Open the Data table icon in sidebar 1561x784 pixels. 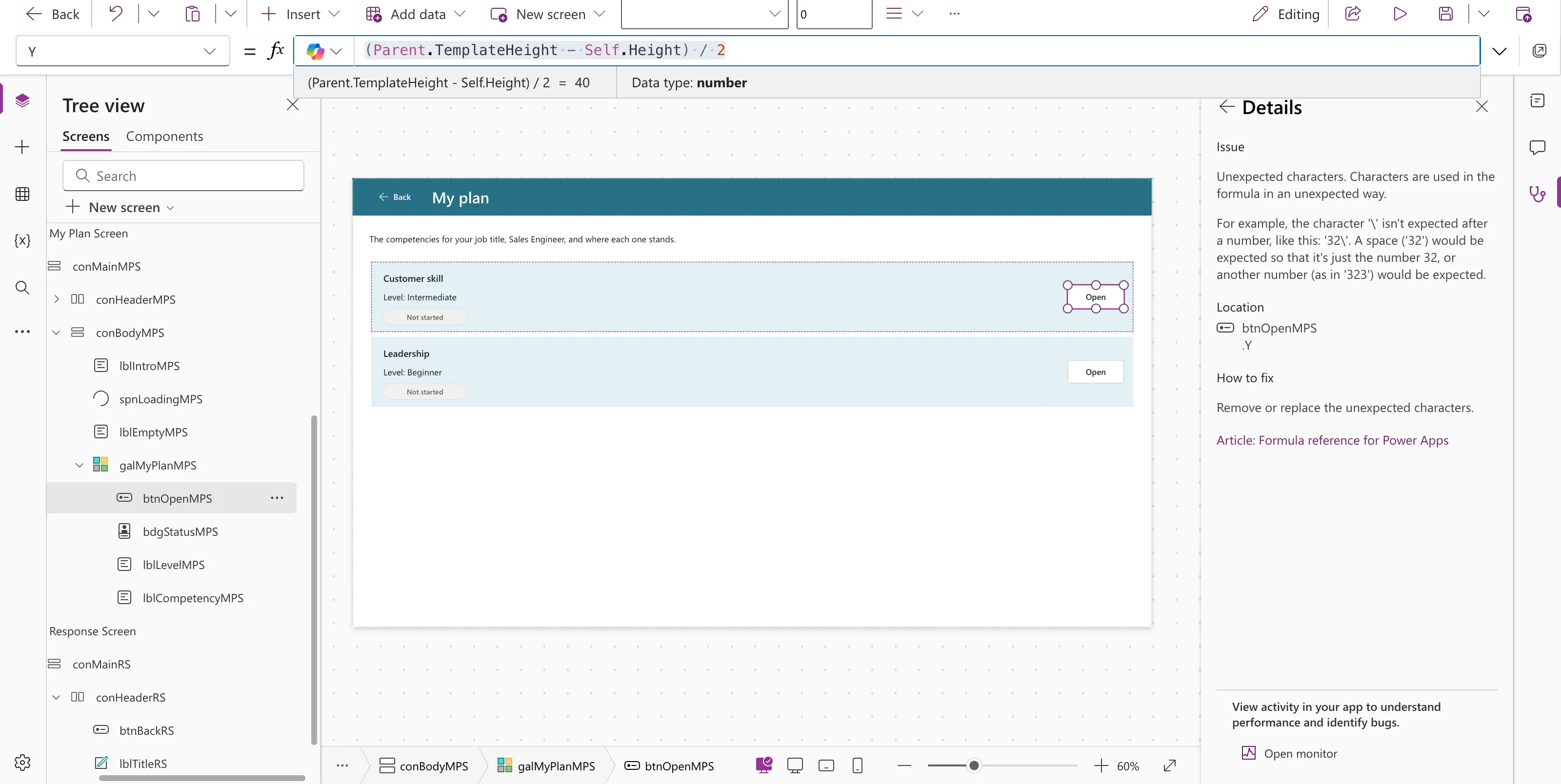point(22,194)
